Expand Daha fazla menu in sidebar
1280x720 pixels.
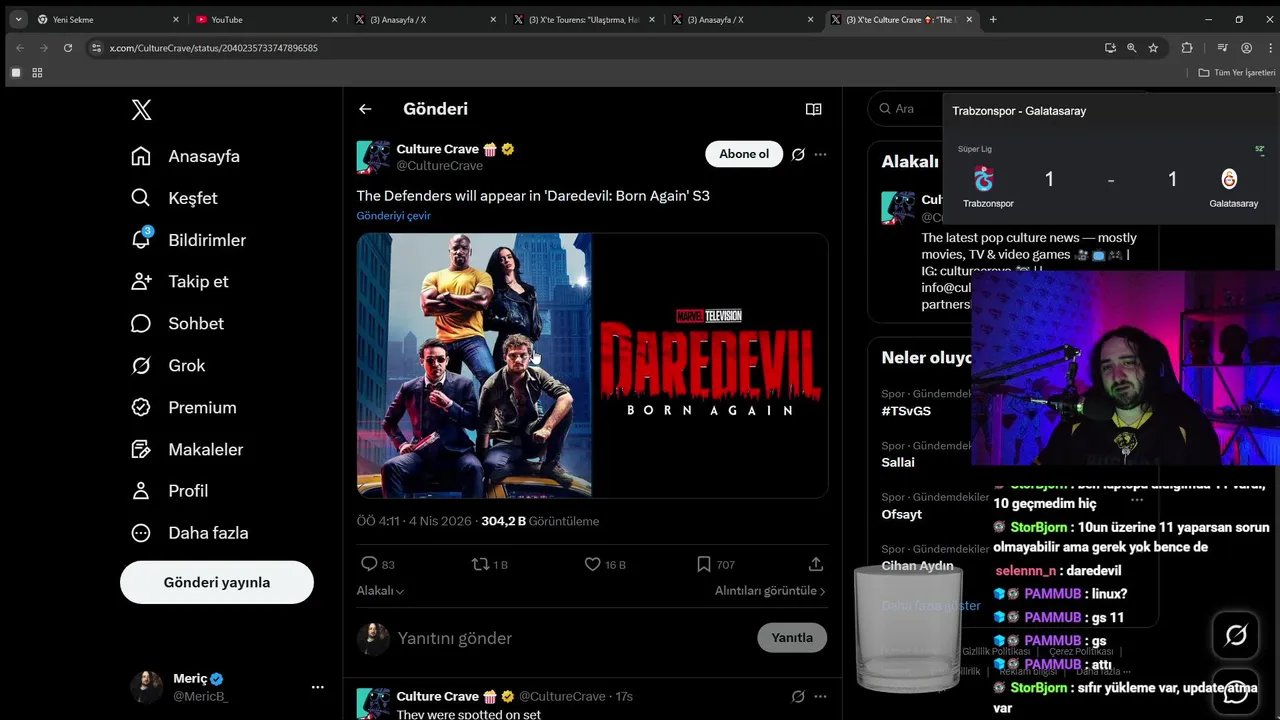190,533
